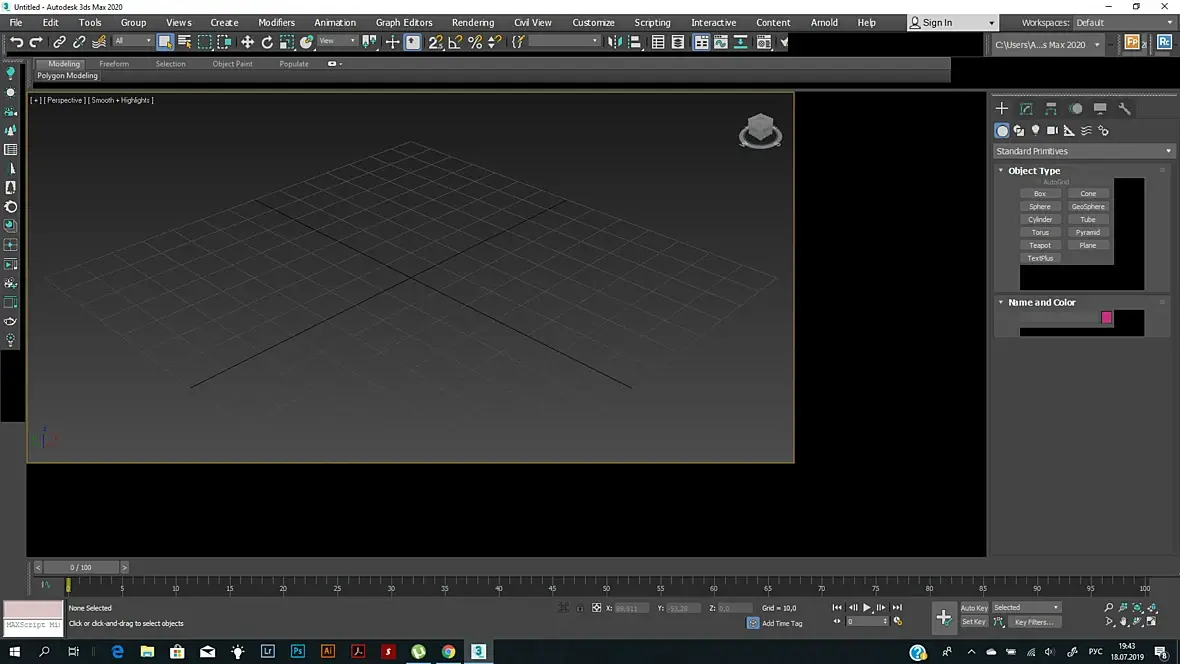Toggle Auto Key animation mode
Image resolution: width=1180 pixels, height=664 pixels.
pos(974,608)
